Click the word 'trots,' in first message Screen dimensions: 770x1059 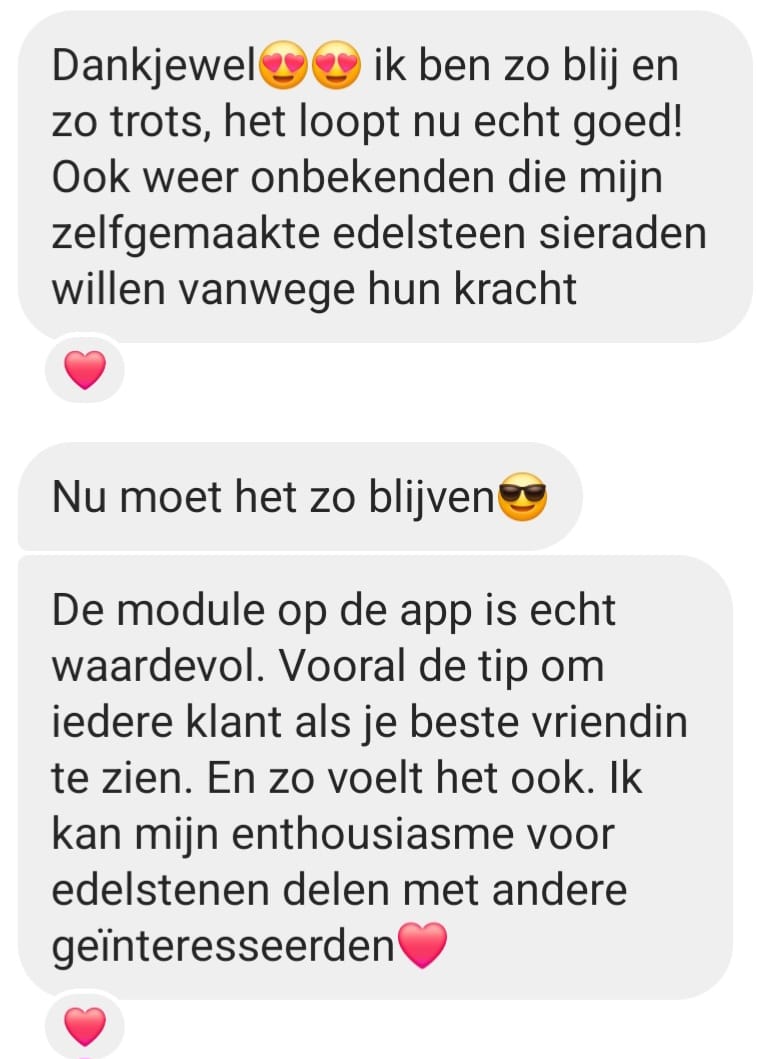tap(159, 122)
